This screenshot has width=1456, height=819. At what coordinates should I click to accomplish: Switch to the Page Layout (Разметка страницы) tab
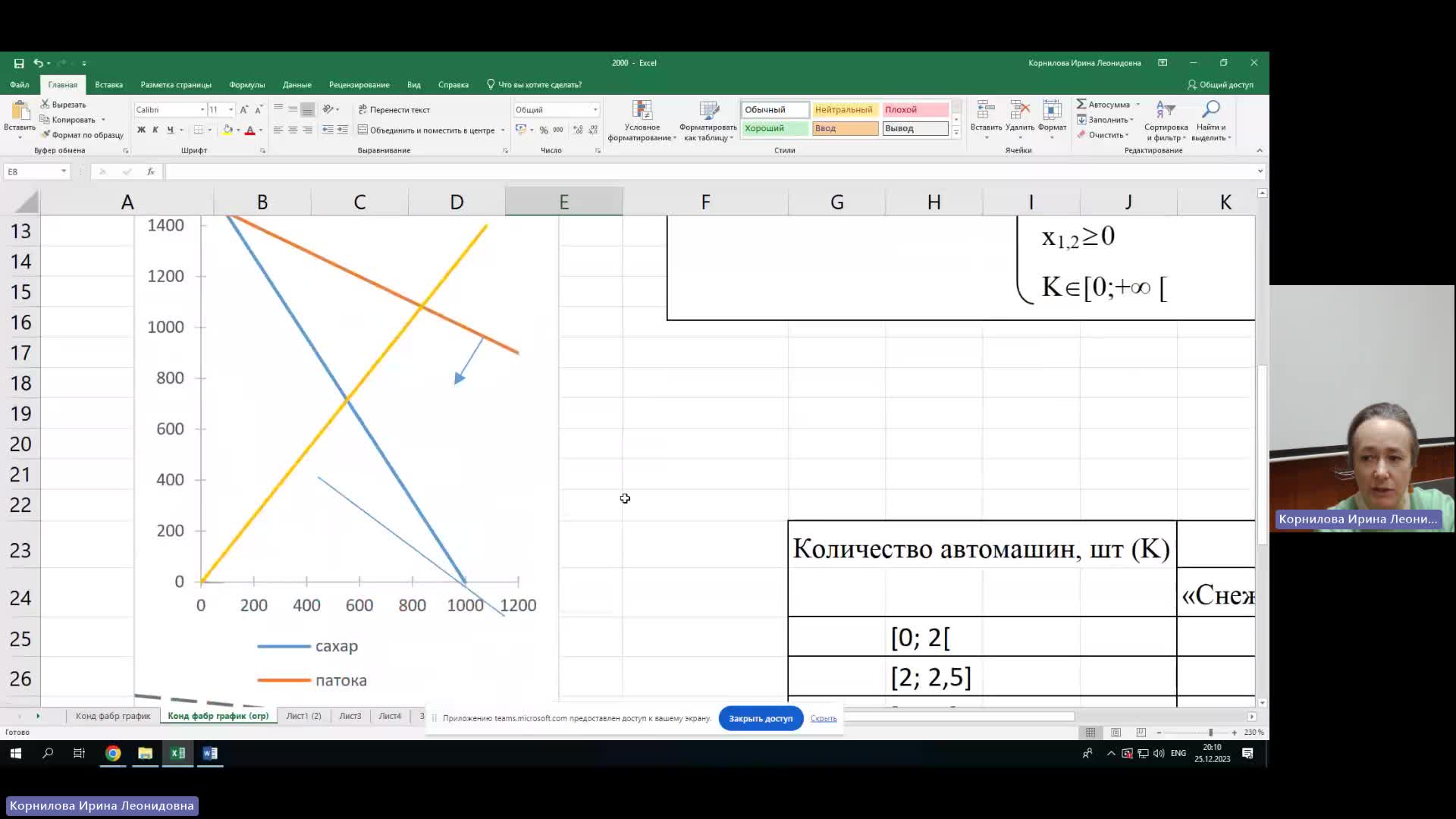click(176, 84)
